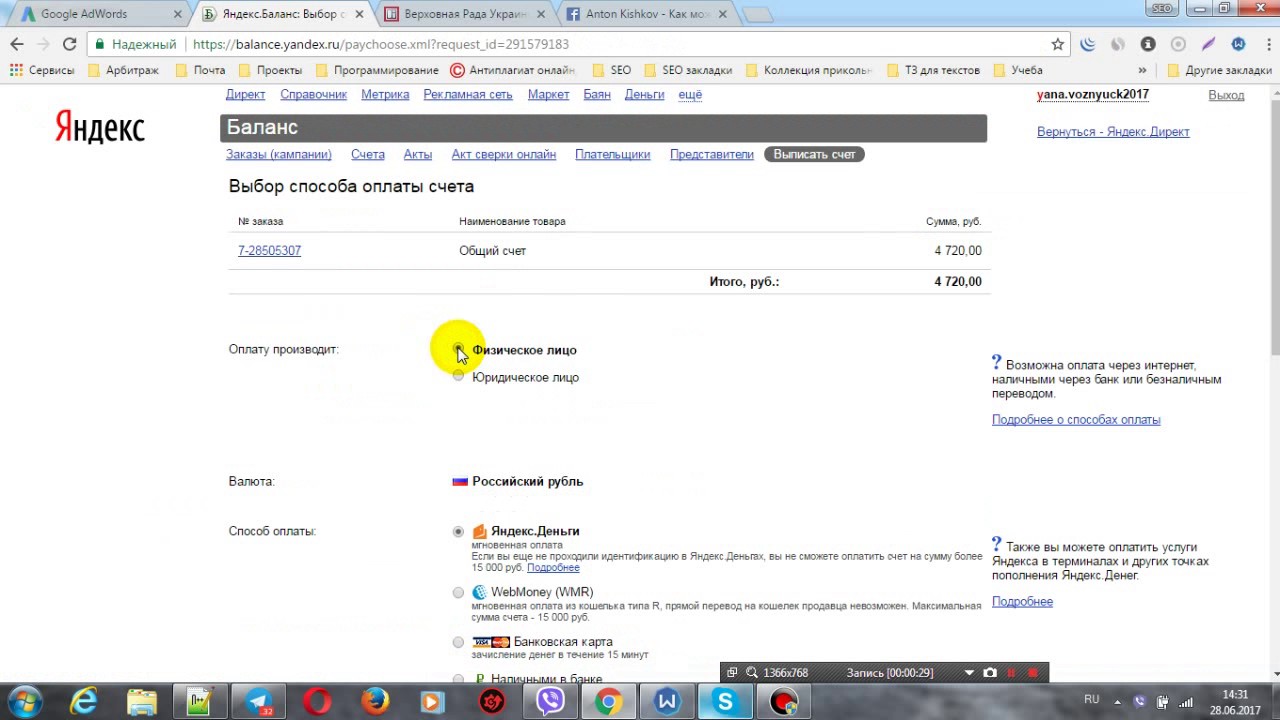1280x720 pixels.
Task: Open Акт сверки онлайн section
Action: point(503,154)
